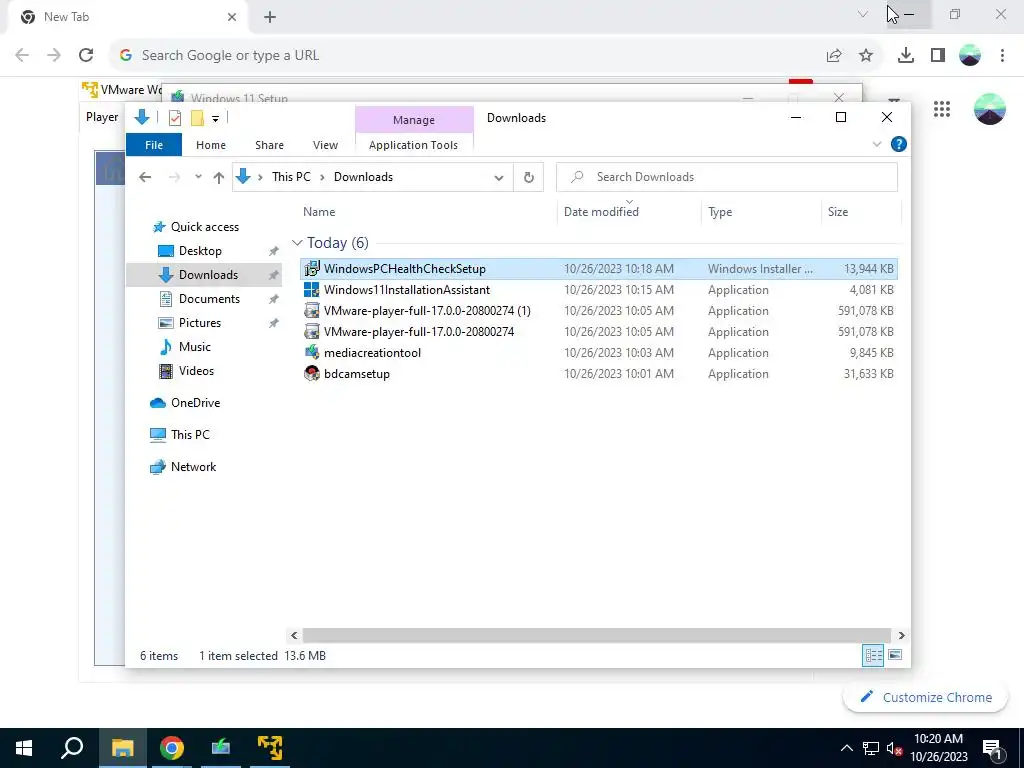This screenshot has width=1024, height=768.
Task: Toggle Chrome side panel icon
Action: (x=938, y=56)
